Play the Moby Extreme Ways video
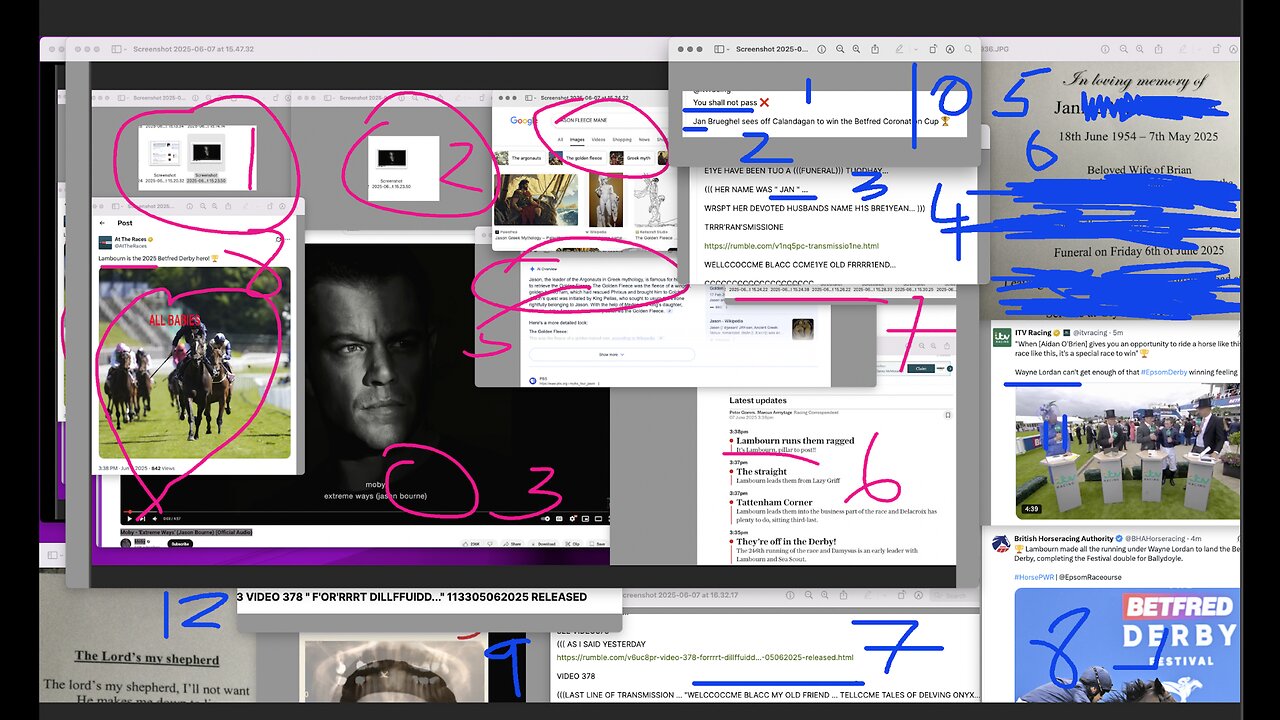The image size is (1280, 720). click(x=129, y=519)
